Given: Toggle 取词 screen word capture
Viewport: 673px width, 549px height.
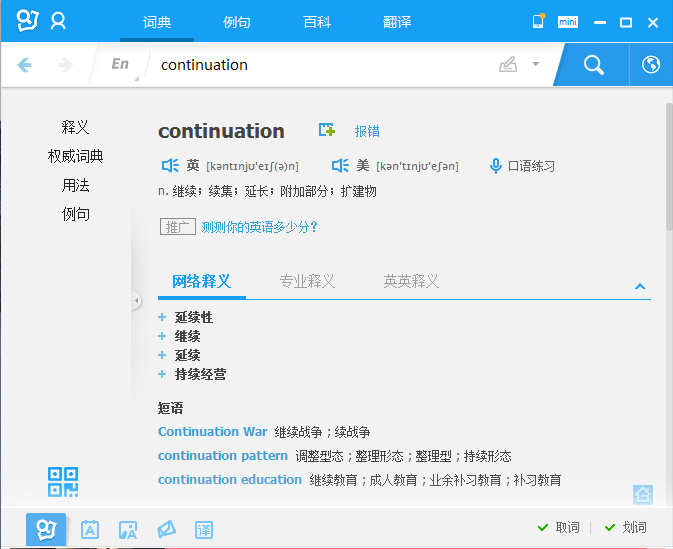Looking at the screenshot, I should 558,527.
